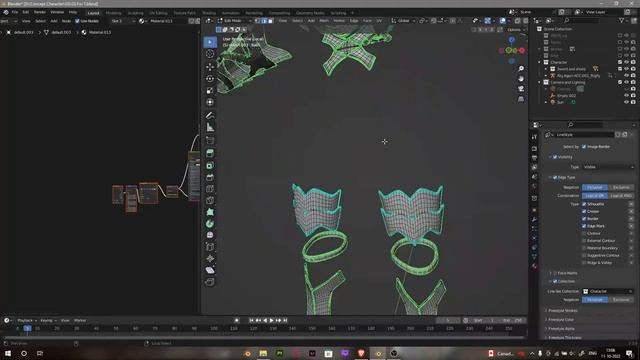Open the Mesh menu in viewport header
The image size is (640, 360).
[x=324, y=20]
